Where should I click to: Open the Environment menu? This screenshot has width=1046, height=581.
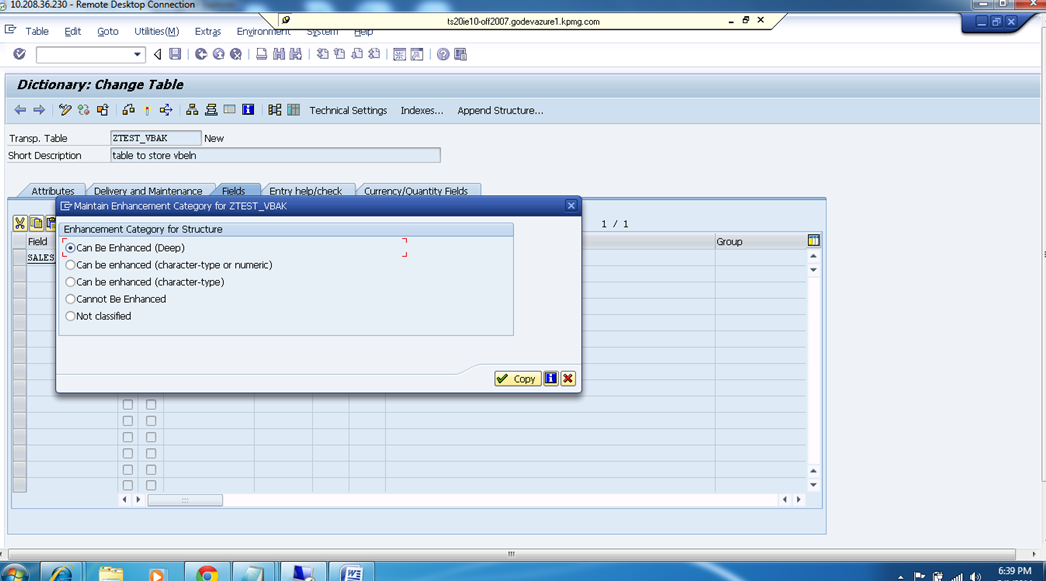[x=263, y=31]
